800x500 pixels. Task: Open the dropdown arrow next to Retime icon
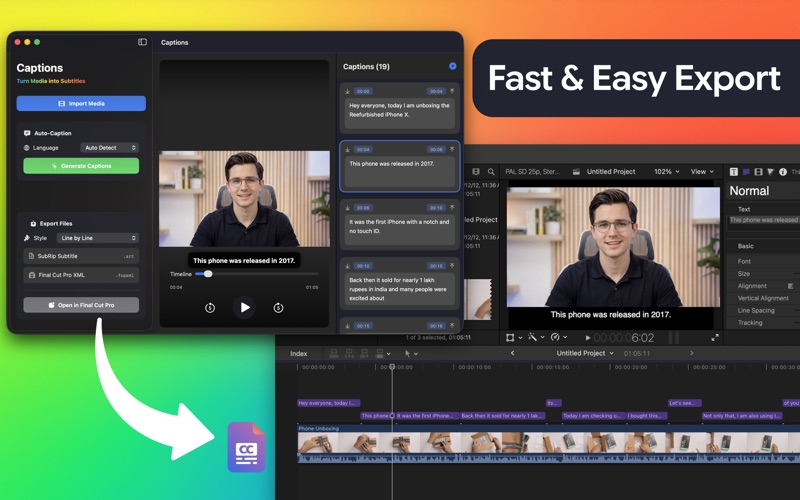[x=565, y=338]
